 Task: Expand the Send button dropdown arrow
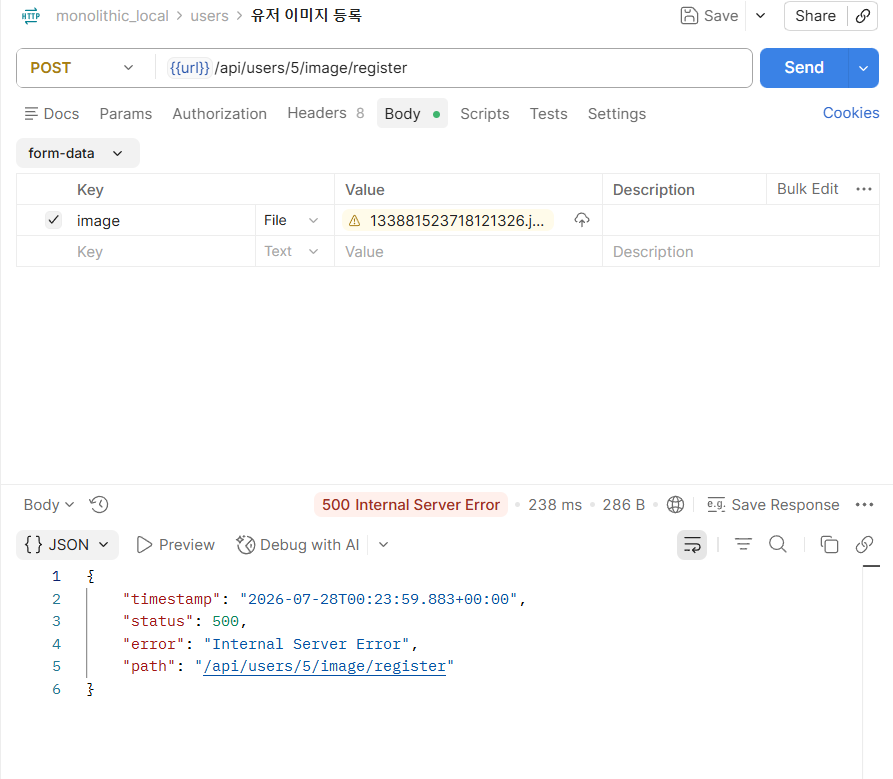click(863, 68)
